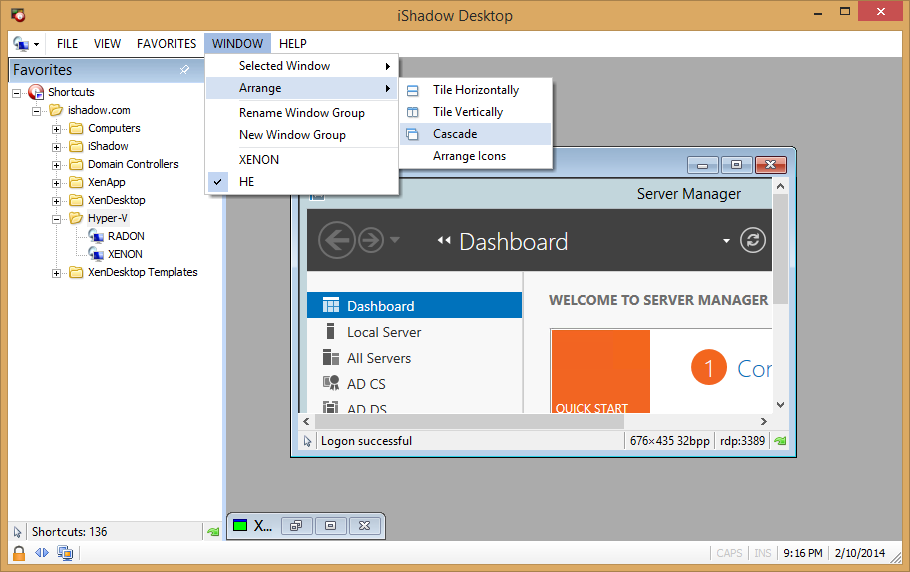Click the Server Manager refresh icon
Screen dimensions: 910x572
753,240
